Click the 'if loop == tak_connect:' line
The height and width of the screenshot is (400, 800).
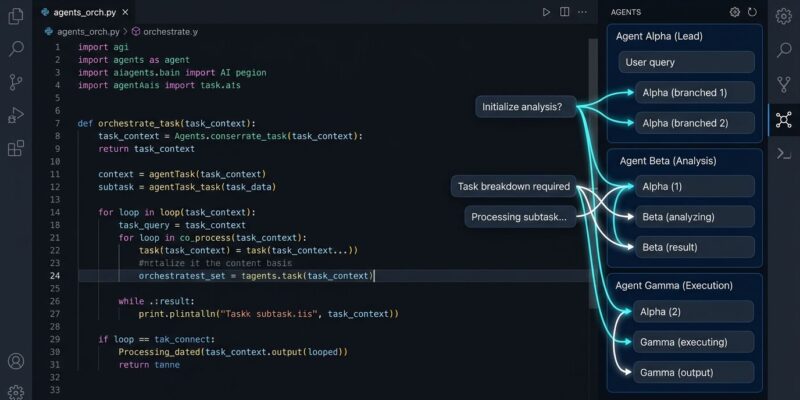(157, 339)
